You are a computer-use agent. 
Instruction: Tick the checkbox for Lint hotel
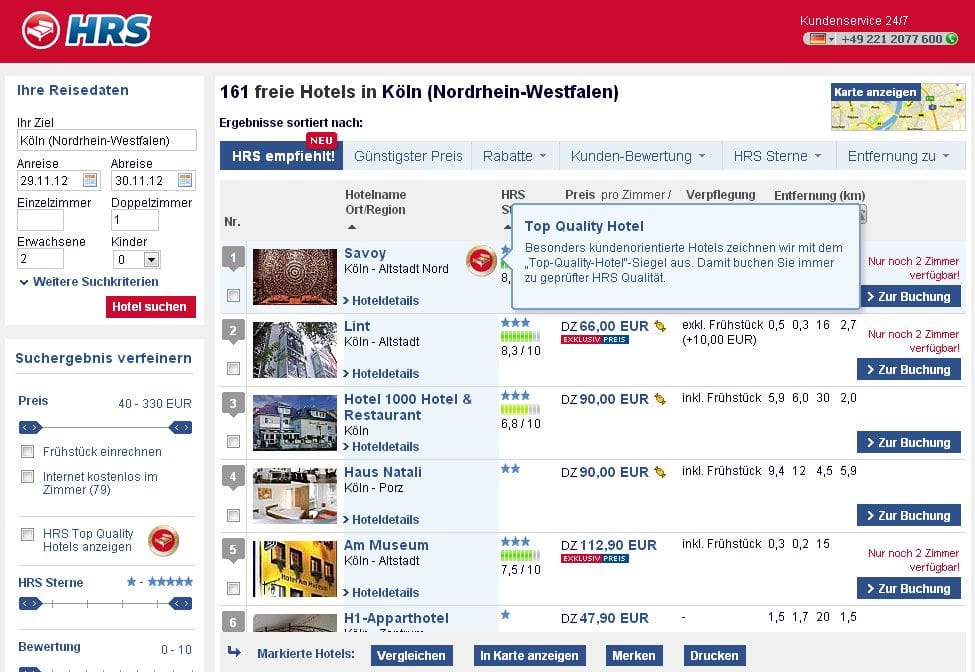point(234,368)
